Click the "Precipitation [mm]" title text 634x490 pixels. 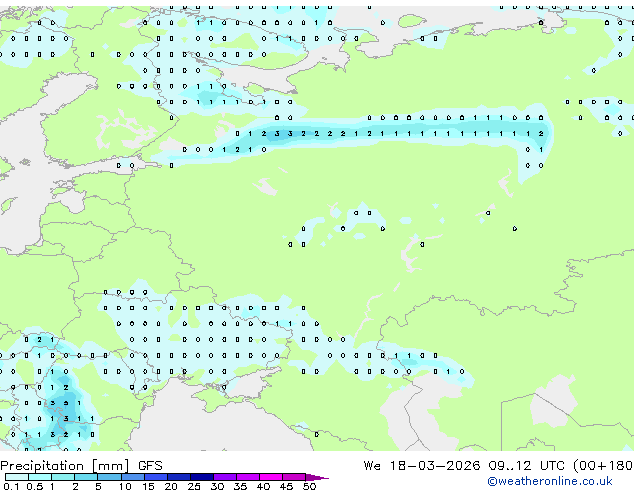64,466
